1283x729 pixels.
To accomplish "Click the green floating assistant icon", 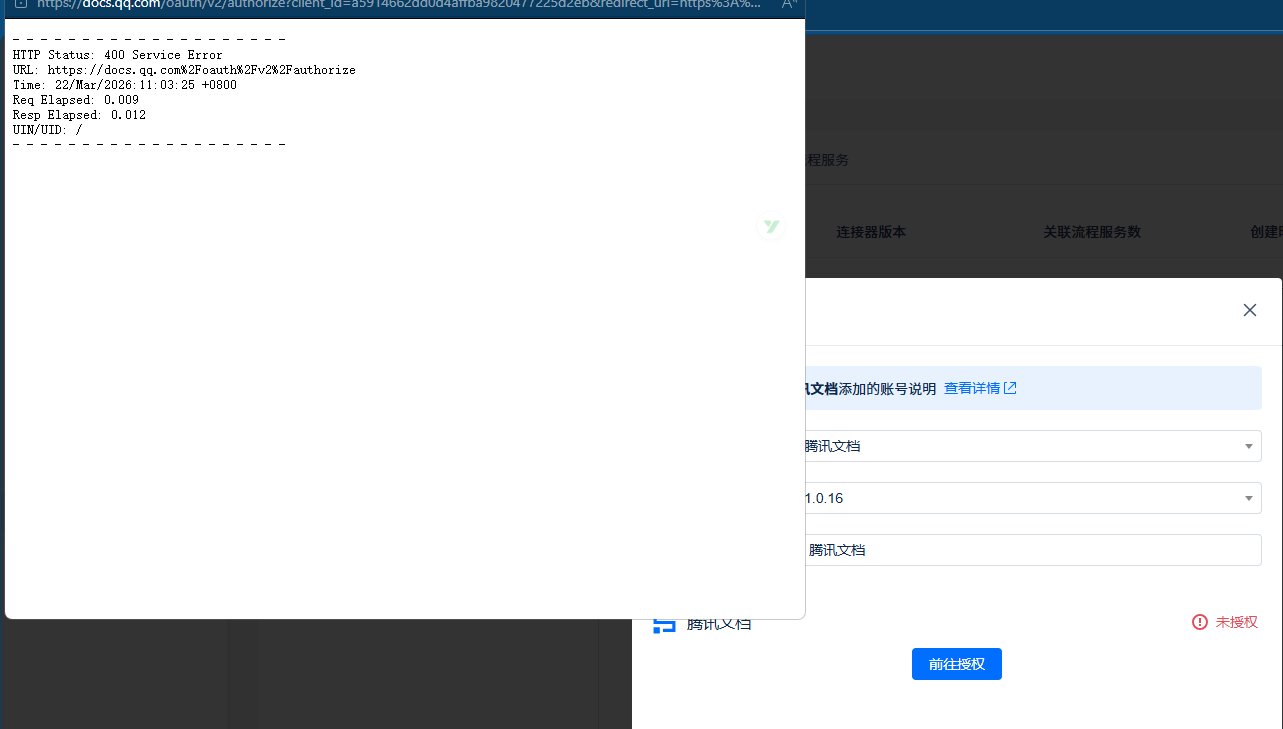I will click(x=771, y=227).
